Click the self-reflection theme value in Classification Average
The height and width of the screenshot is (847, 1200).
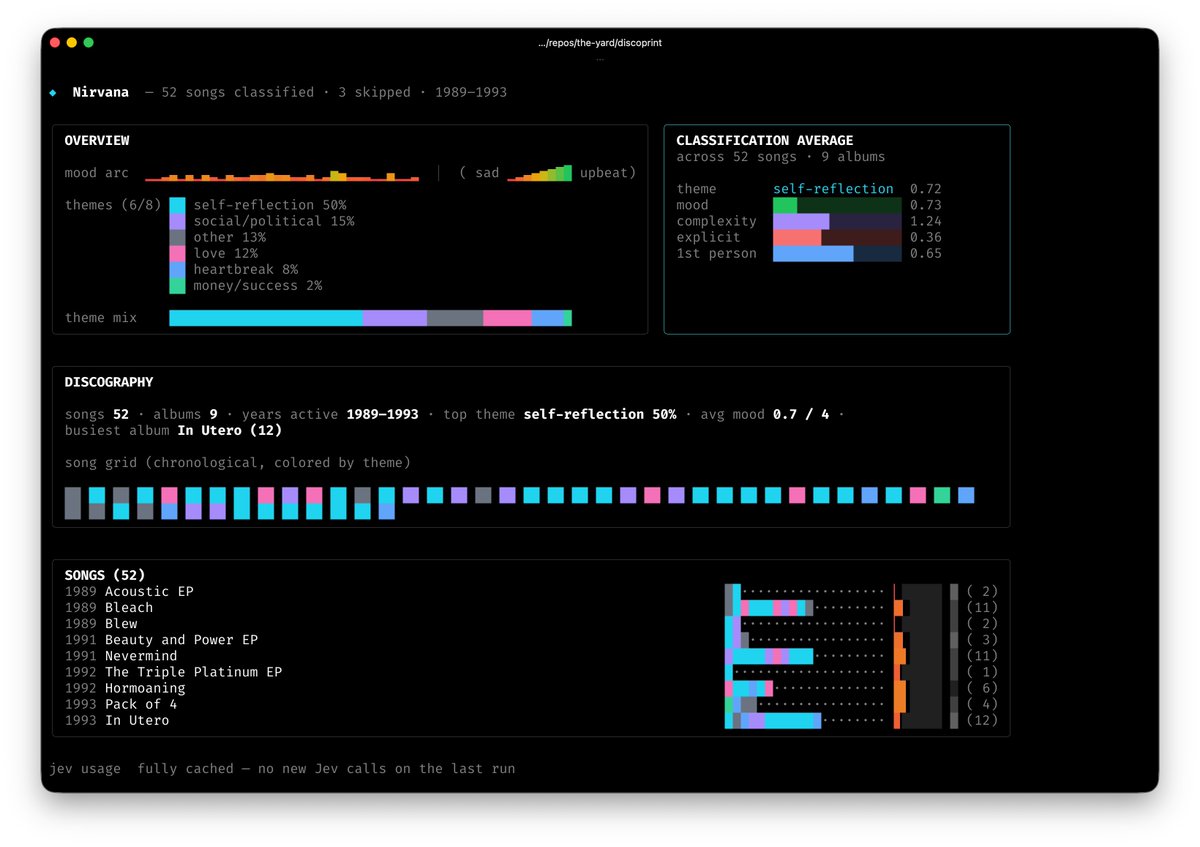pos(833,189)
